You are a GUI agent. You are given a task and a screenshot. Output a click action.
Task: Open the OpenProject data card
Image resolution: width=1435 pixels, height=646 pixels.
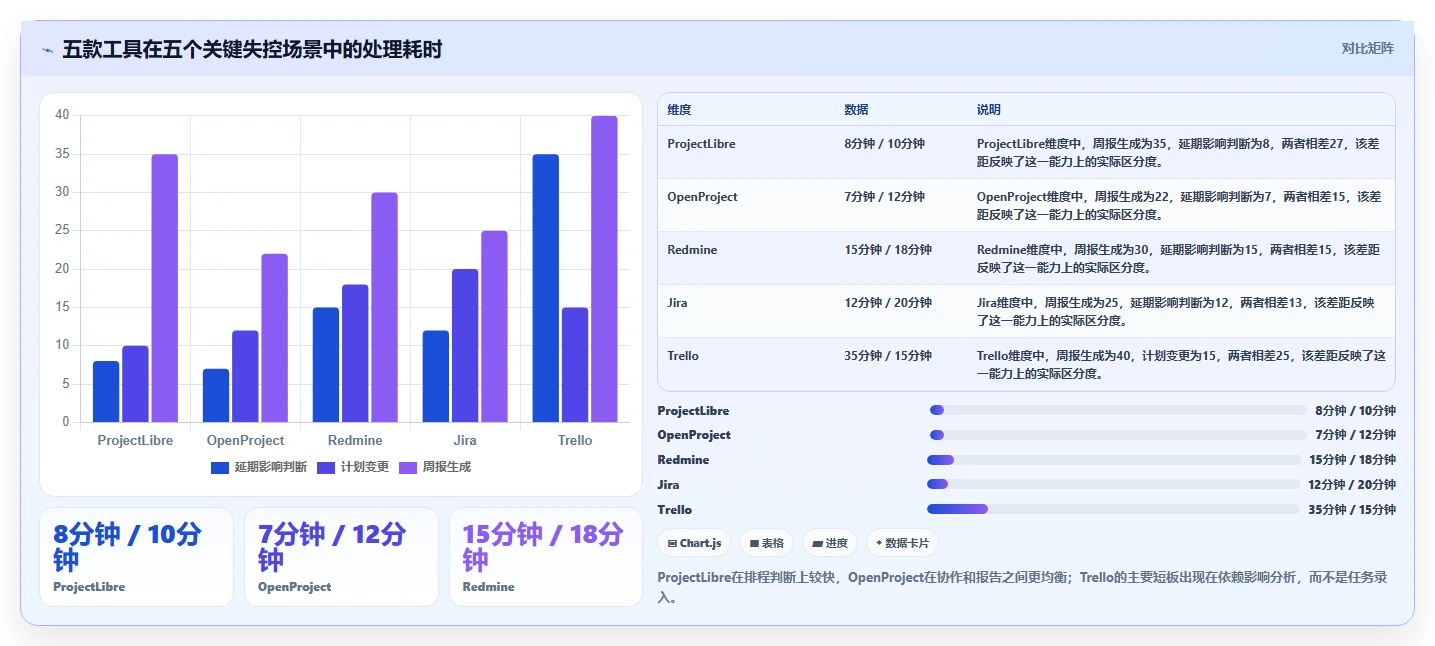tap(341, 557)
